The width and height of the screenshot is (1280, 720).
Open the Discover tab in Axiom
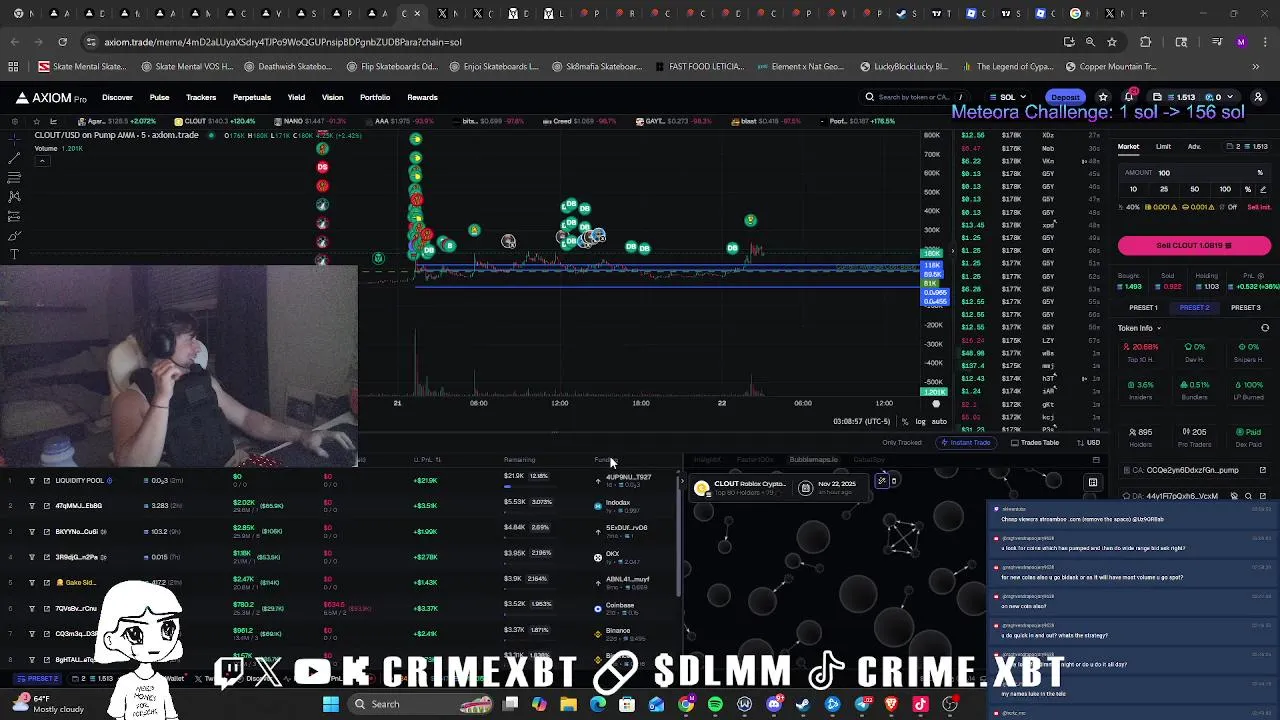117,97
